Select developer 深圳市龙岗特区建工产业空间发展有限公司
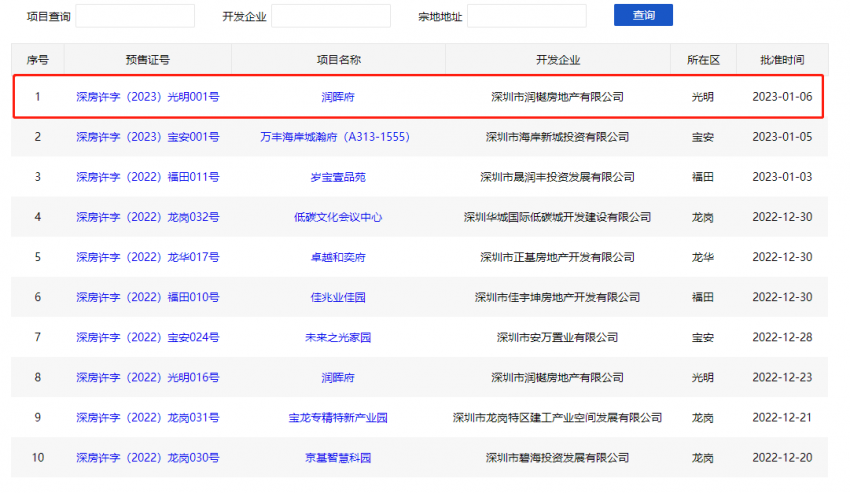 557,418
